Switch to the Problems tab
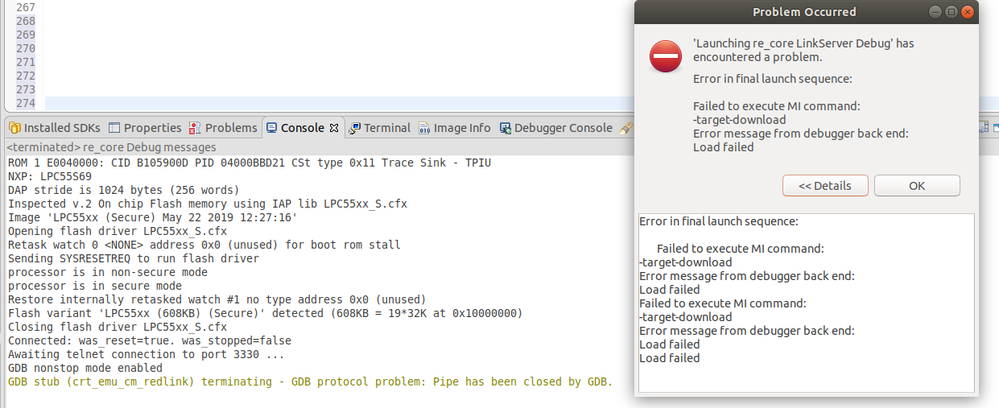 tap(231, 128)
